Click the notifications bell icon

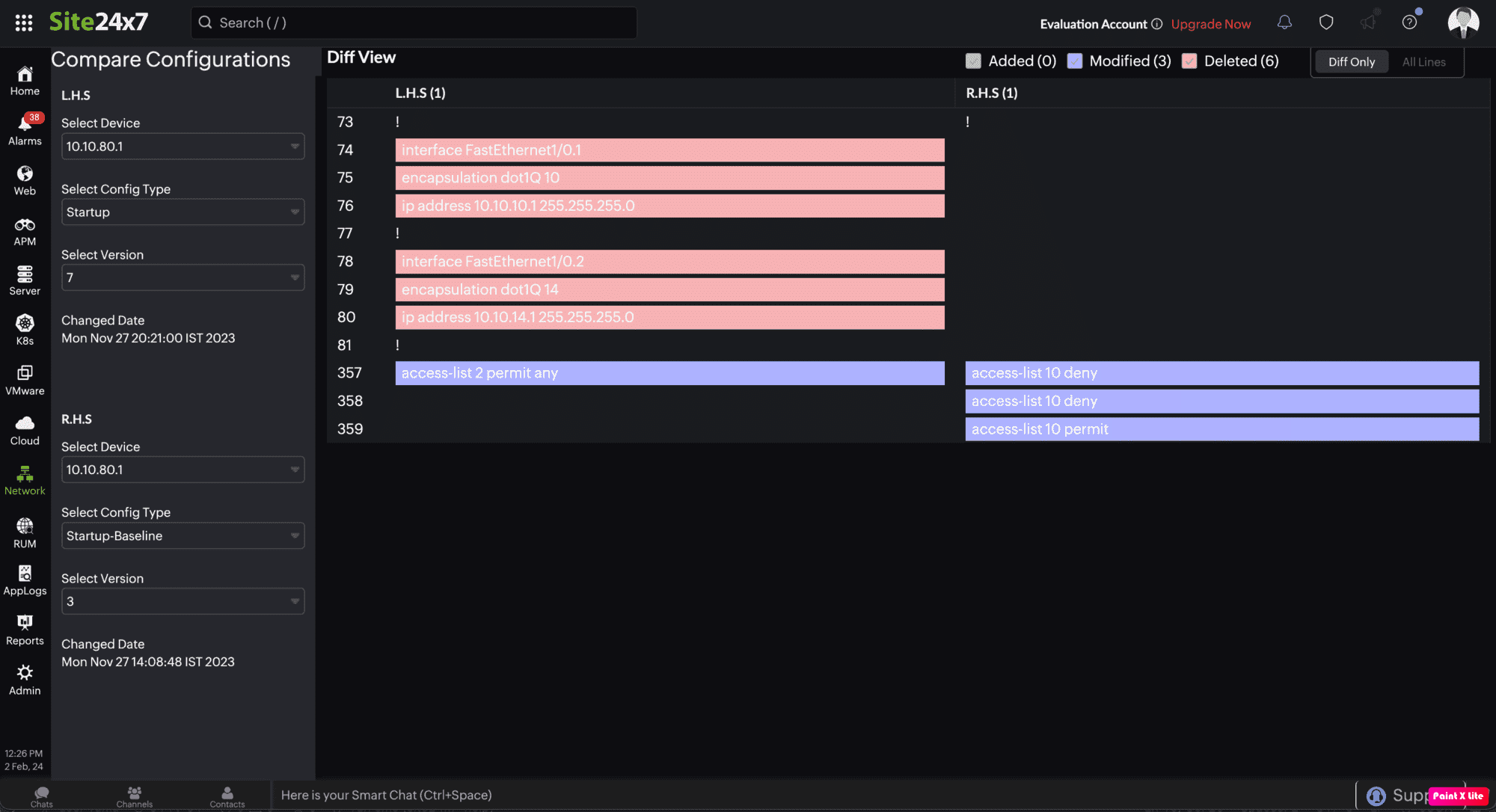click(1284, 22)
